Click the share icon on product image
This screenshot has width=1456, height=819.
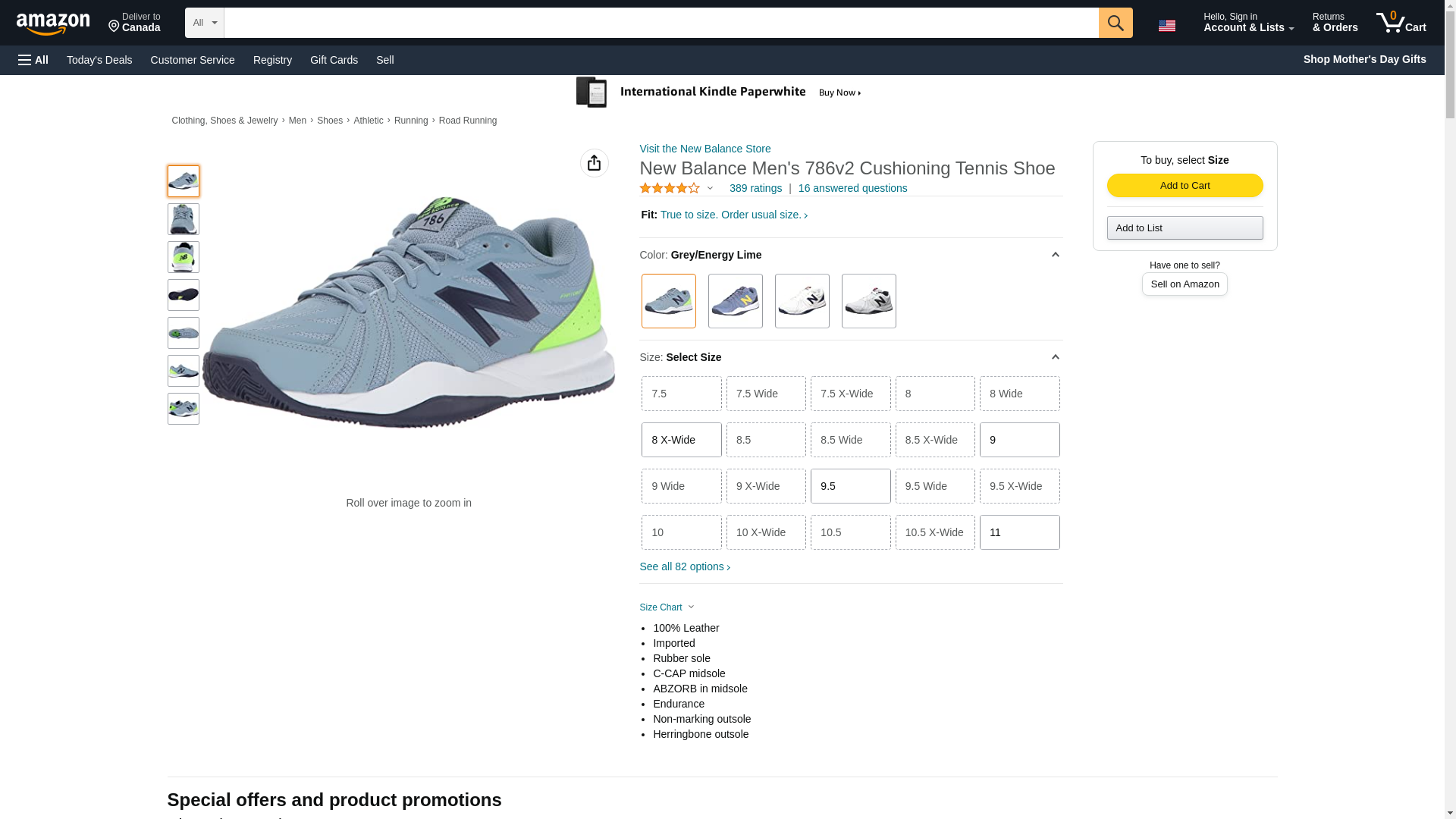click(x=594, y=163)
